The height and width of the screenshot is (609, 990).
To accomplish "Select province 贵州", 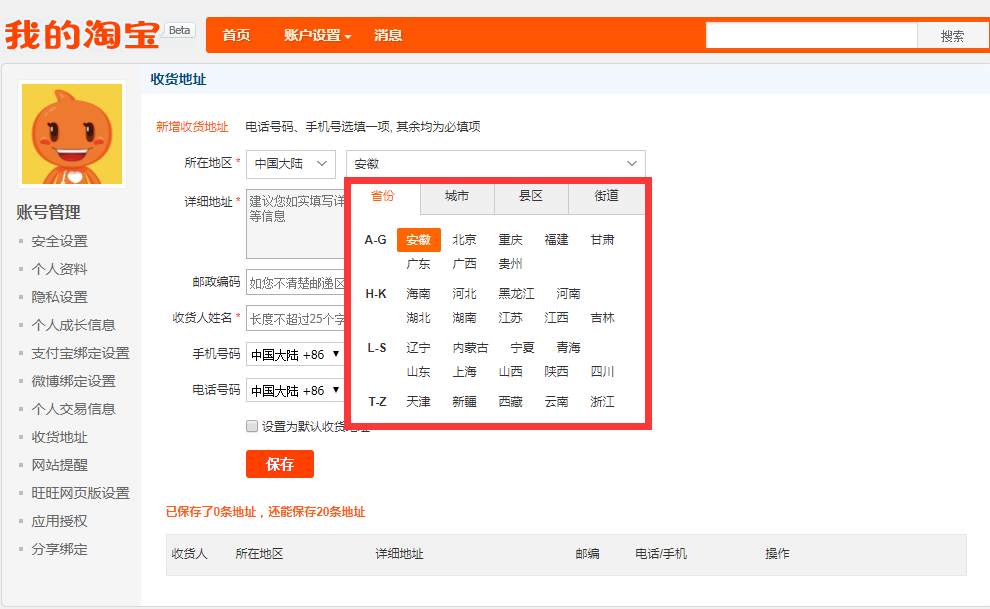I will pos(510,264).
